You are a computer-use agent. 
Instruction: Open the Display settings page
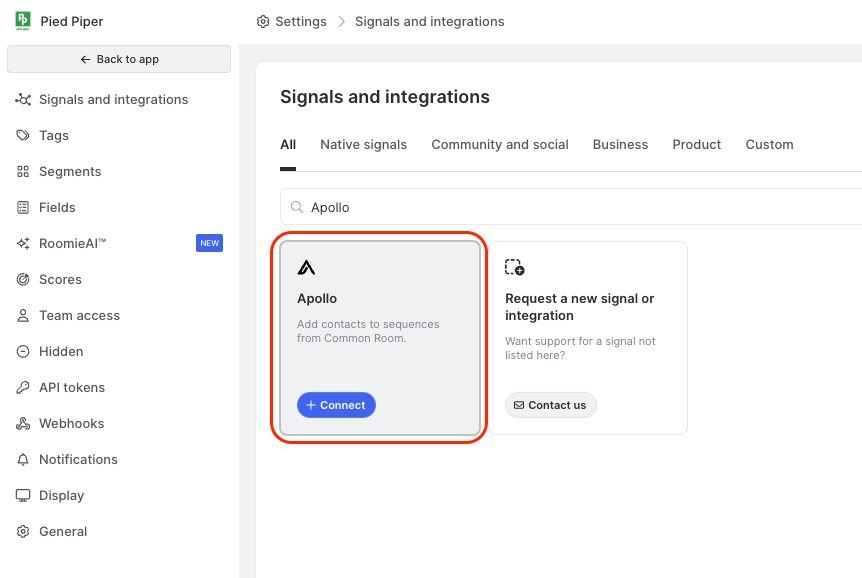coord(61,496)
